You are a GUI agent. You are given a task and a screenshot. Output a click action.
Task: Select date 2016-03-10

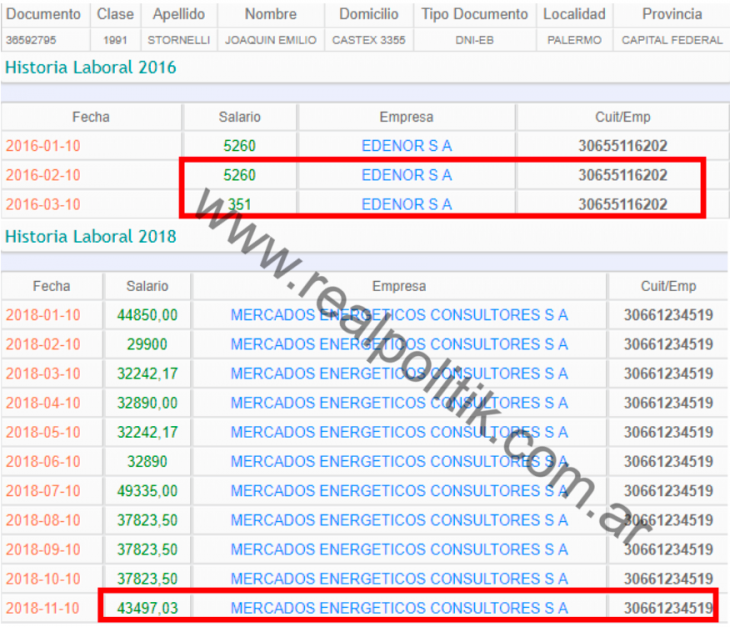pyautogui.click(x=43, y=204)
